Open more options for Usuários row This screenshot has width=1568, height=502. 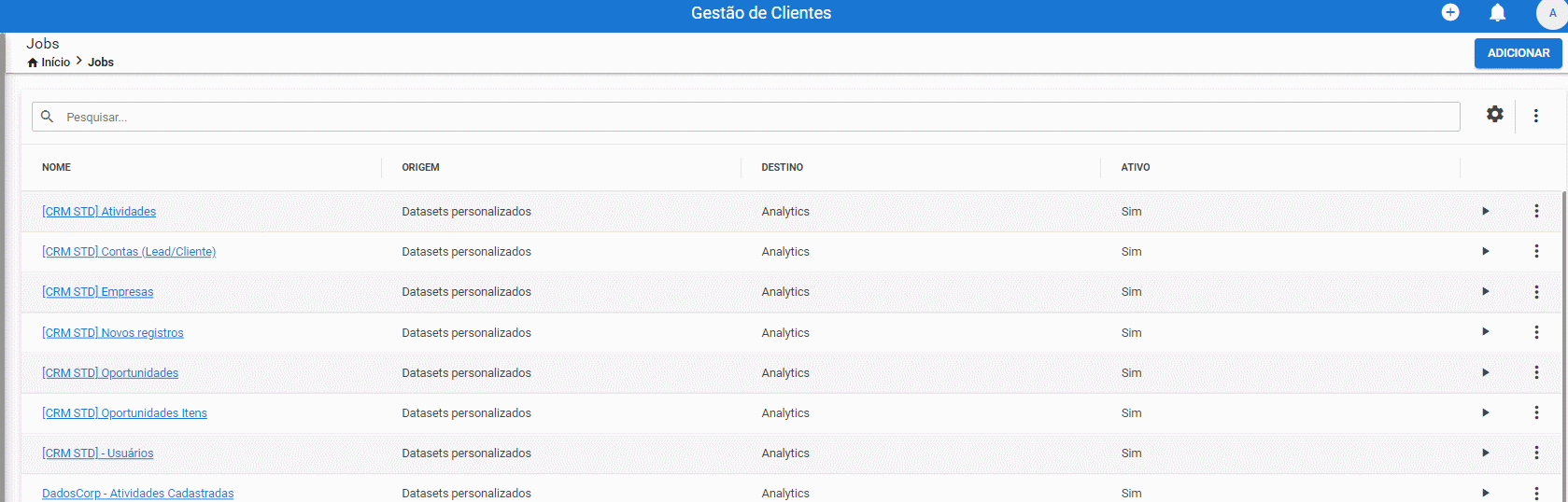tap(1536, 453)
